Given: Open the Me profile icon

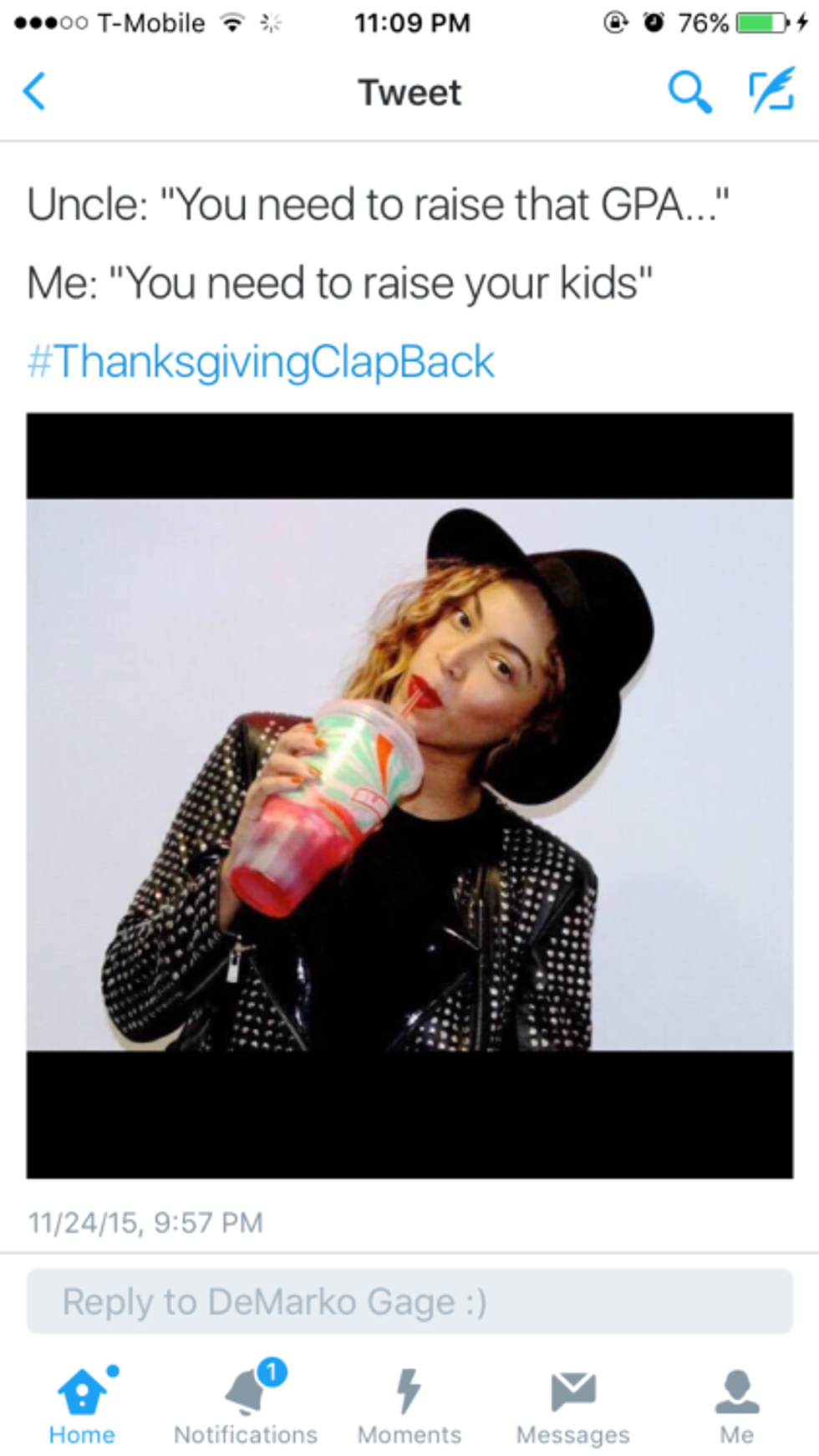Looking at the screenshot, I should (x=737, y=1391).
